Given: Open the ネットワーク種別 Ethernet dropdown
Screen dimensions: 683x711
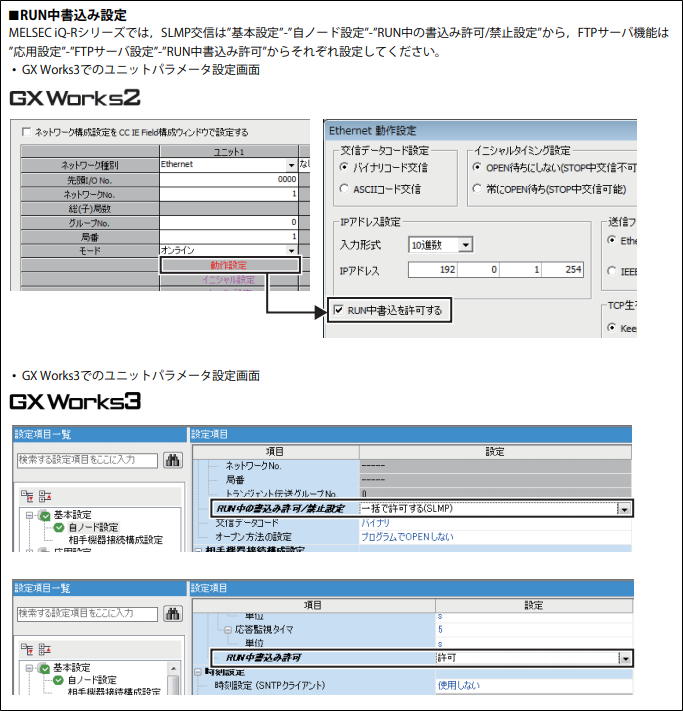Looking at the screenshot, I should (292, 164).
